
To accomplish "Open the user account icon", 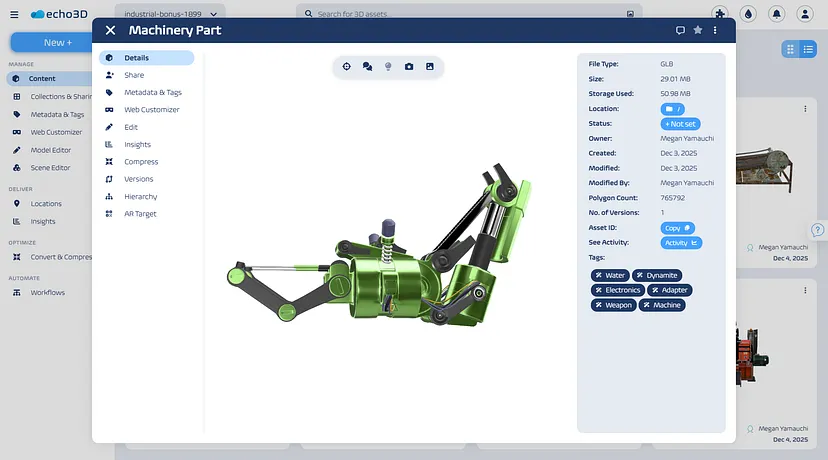I will point(805,14).
